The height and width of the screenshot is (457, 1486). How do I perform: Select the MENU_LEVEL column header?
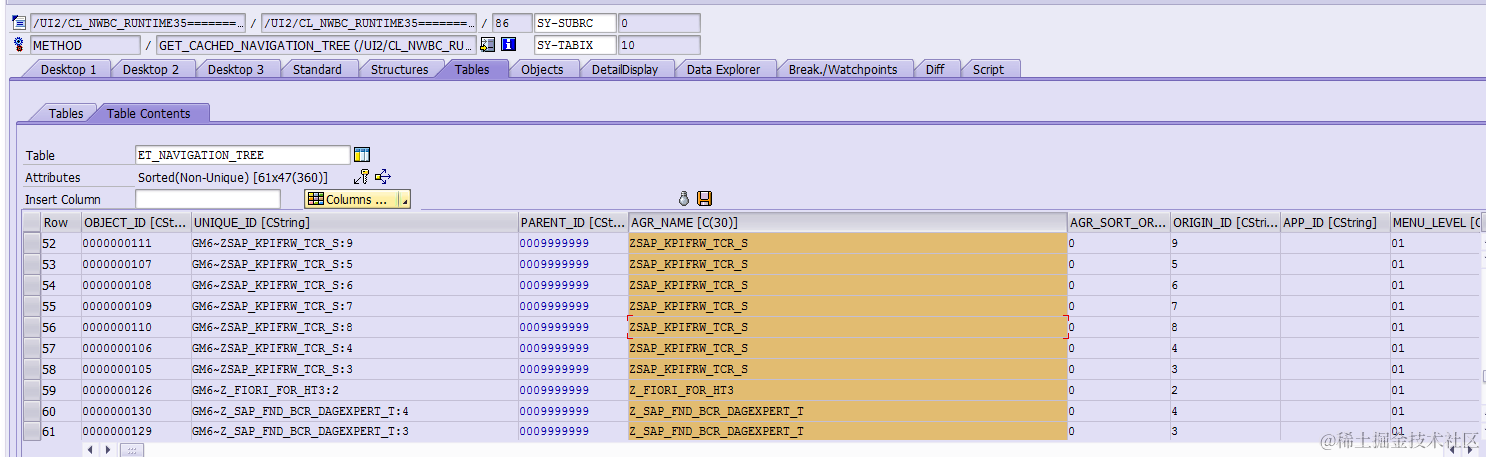pyautogui.click(x=1435, y=222)
